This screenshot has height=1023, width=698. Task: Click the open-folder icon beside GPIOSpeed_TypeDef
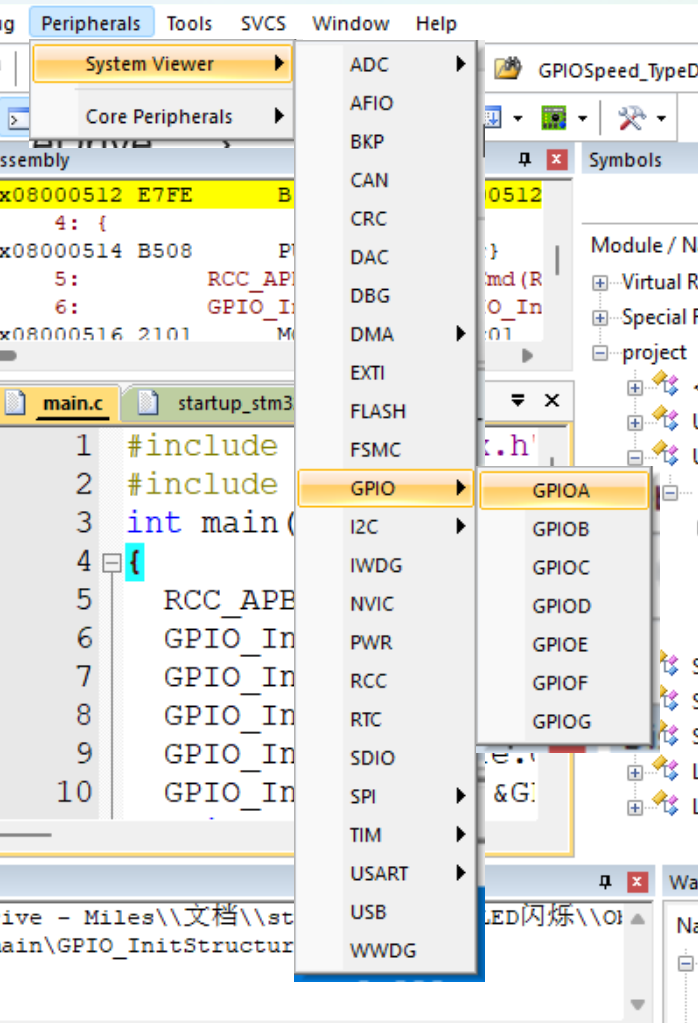pos(509,69)
